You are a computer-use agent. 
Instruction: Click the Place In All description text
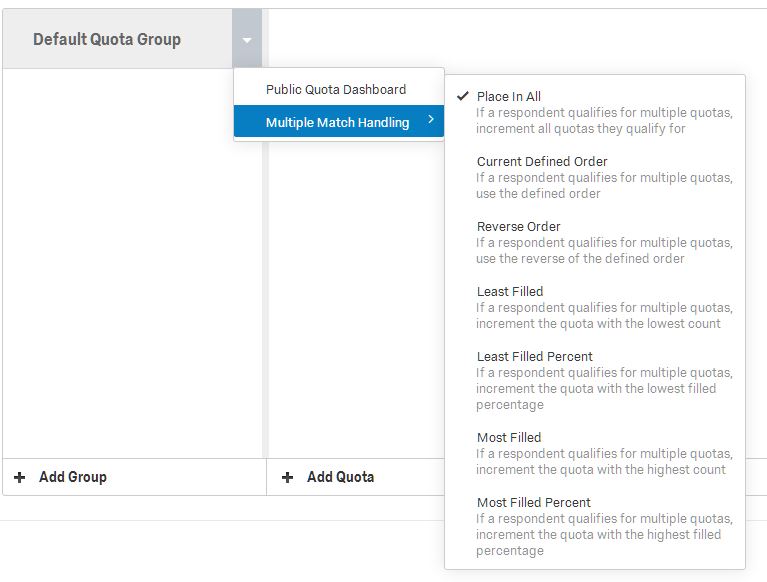(x=604, y=121)
